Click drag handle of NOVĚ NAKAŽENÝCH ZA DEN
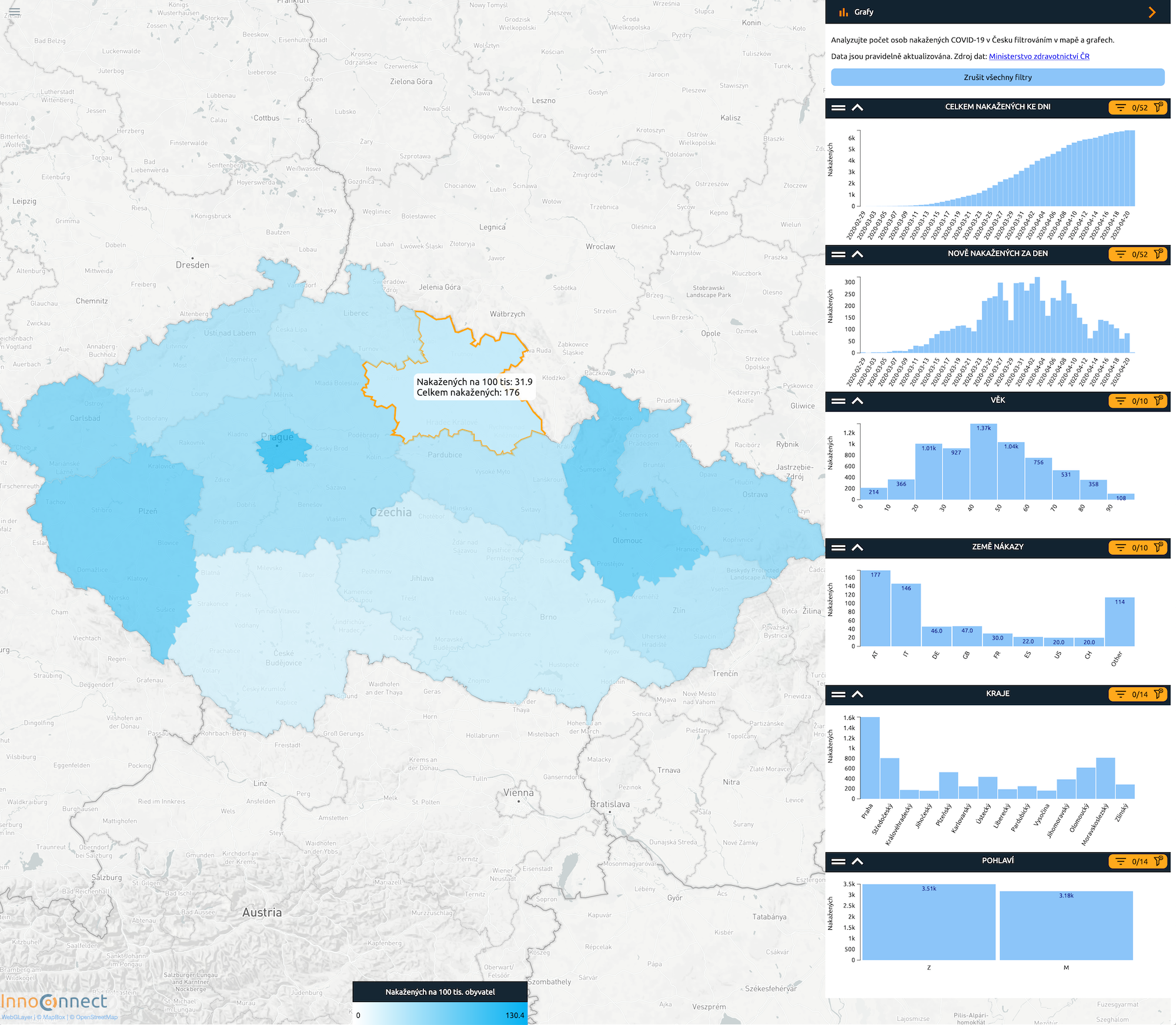The height and width of the screenshot is (1025, 1176). pyautogui.click(x=838, y=254)
